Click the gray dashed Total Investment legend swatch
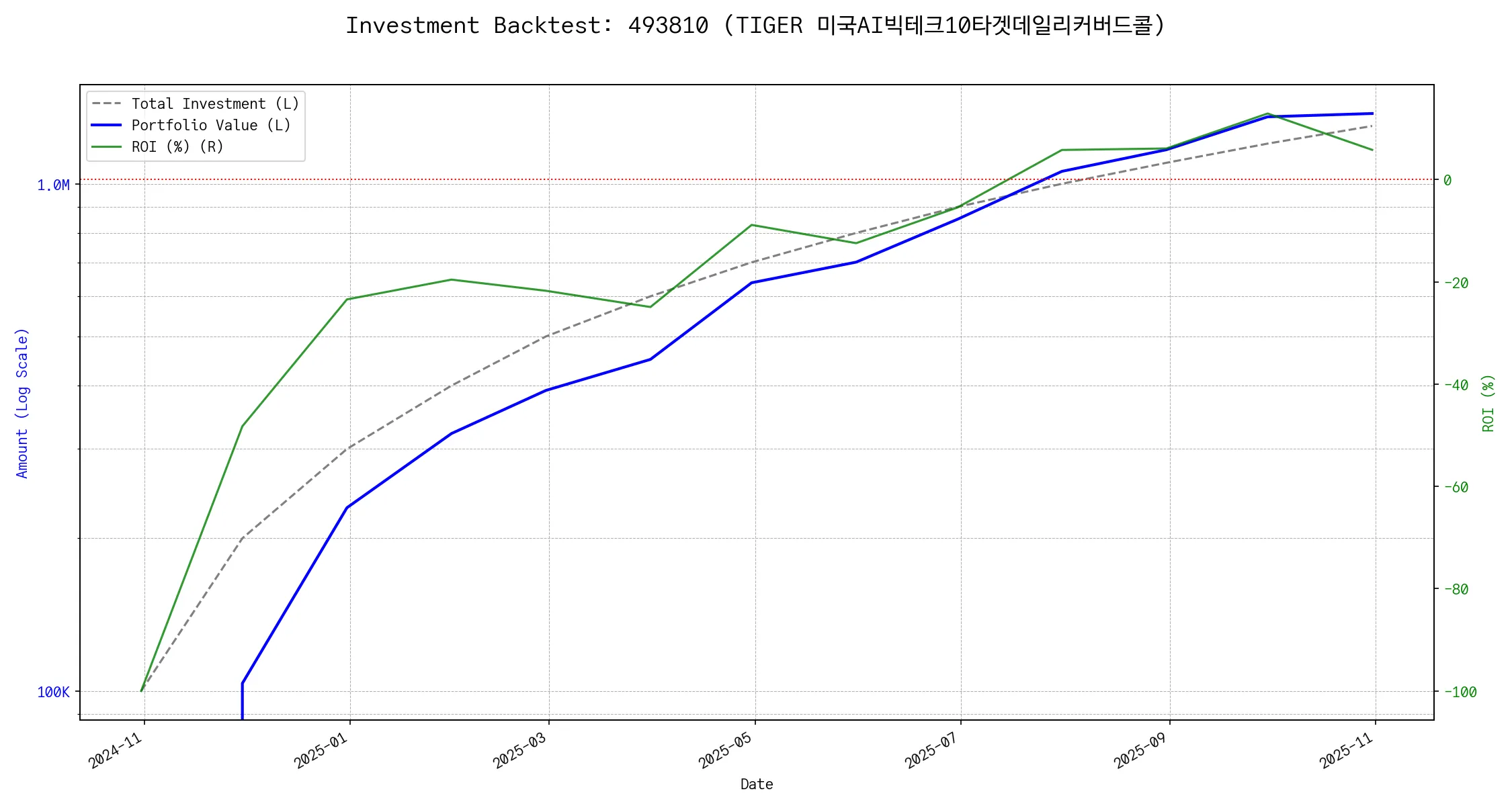Image resolution: width=1512 pixels, height=806 pixels. click(x=106, y=104)
